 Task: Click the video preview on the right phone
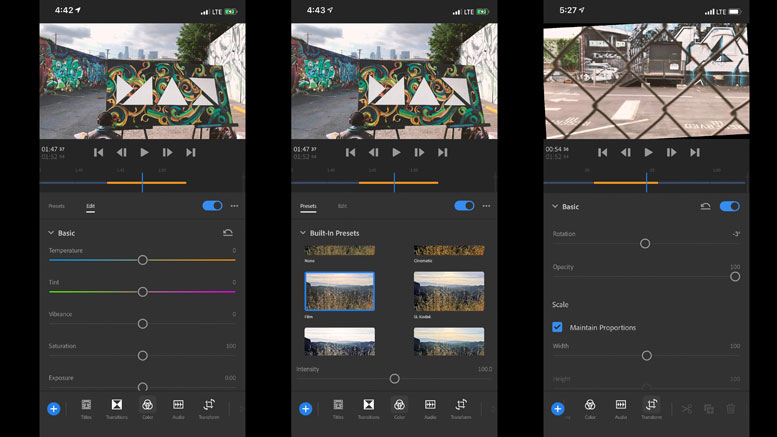[646, 81]
